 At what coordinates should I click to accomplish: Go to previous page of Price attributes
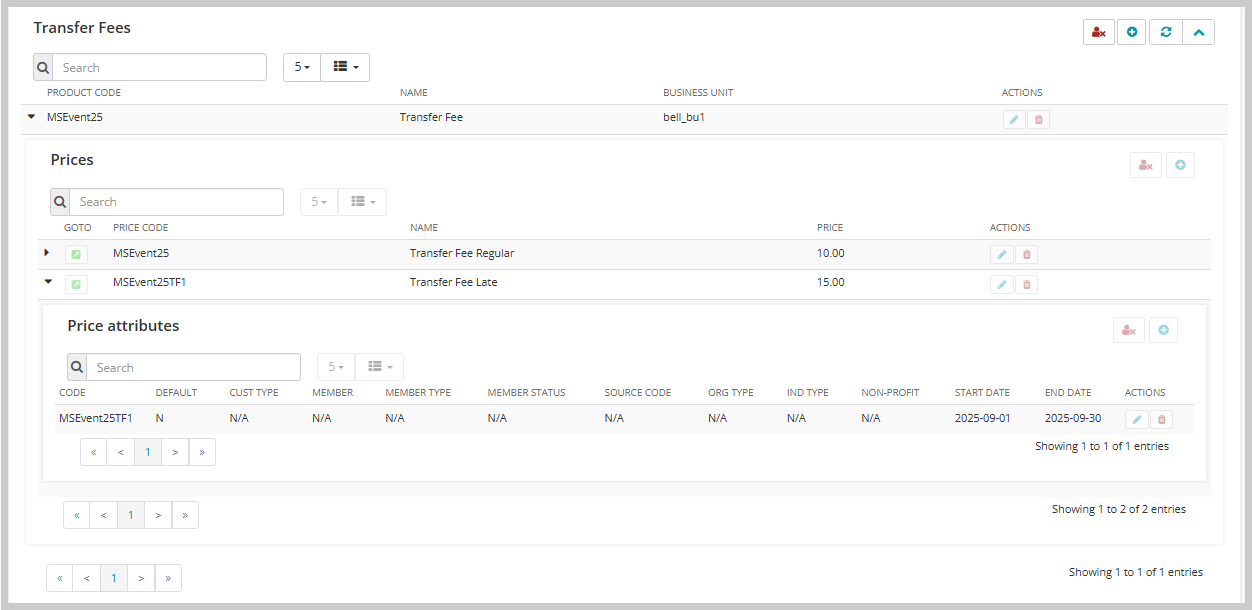(120, 452)
